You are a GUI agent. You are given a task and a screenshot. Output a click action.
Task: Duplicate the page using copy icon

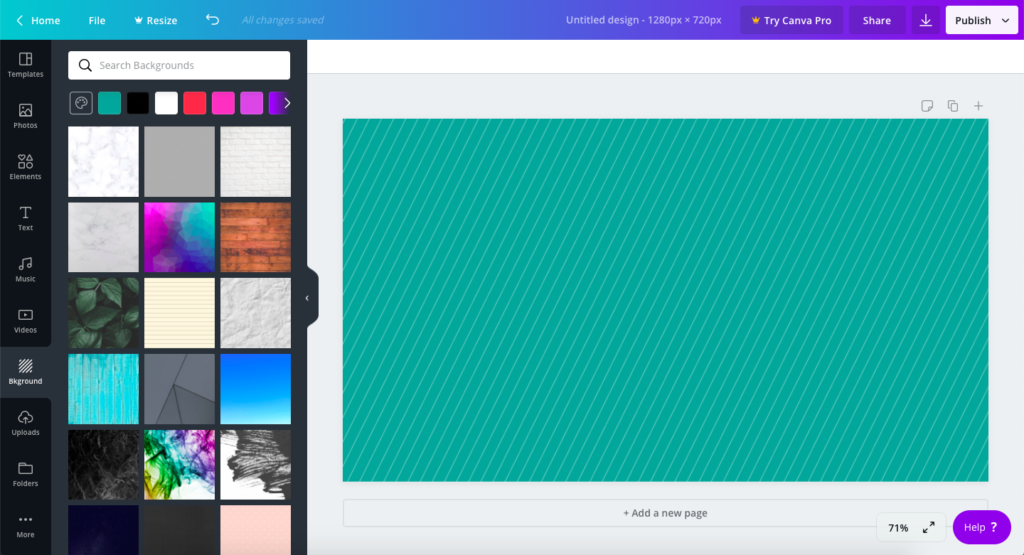pyautogui.click(x=953, y=106)
